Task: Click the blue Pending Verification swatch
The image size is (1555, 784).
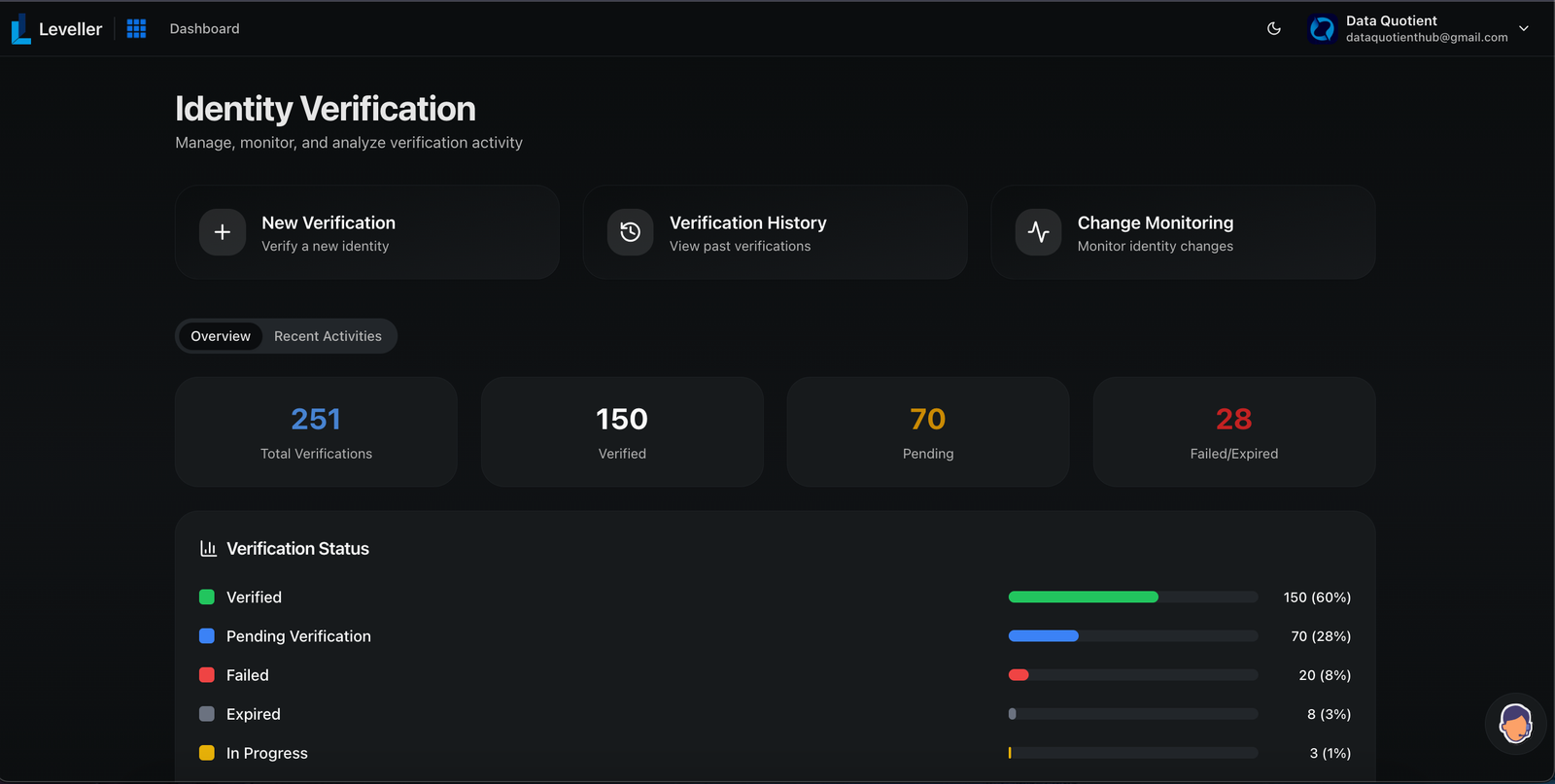Action: tap(207, 636)
